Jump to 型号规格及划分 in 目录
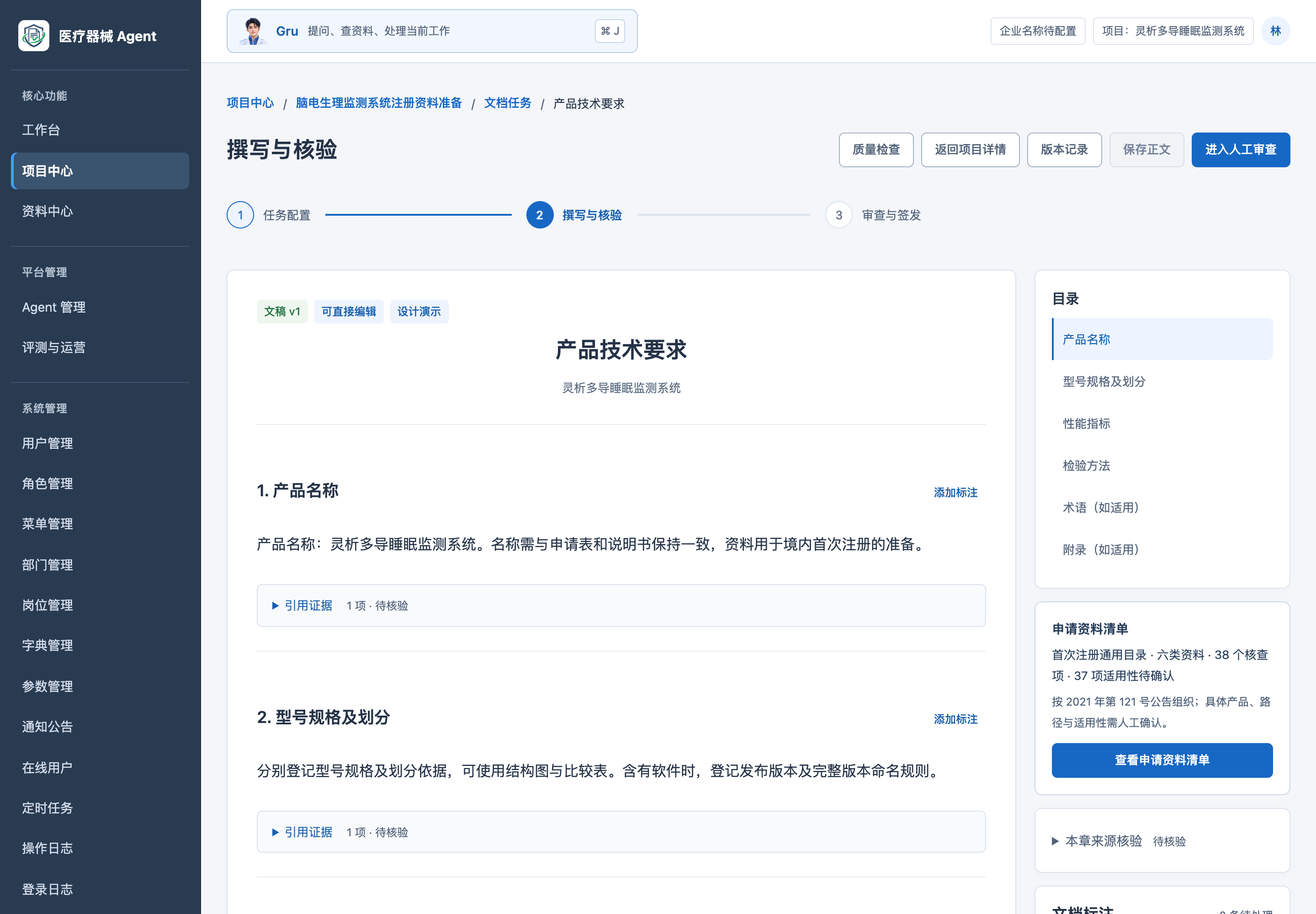1316x914 pixels. click(x=1162, y=382)
